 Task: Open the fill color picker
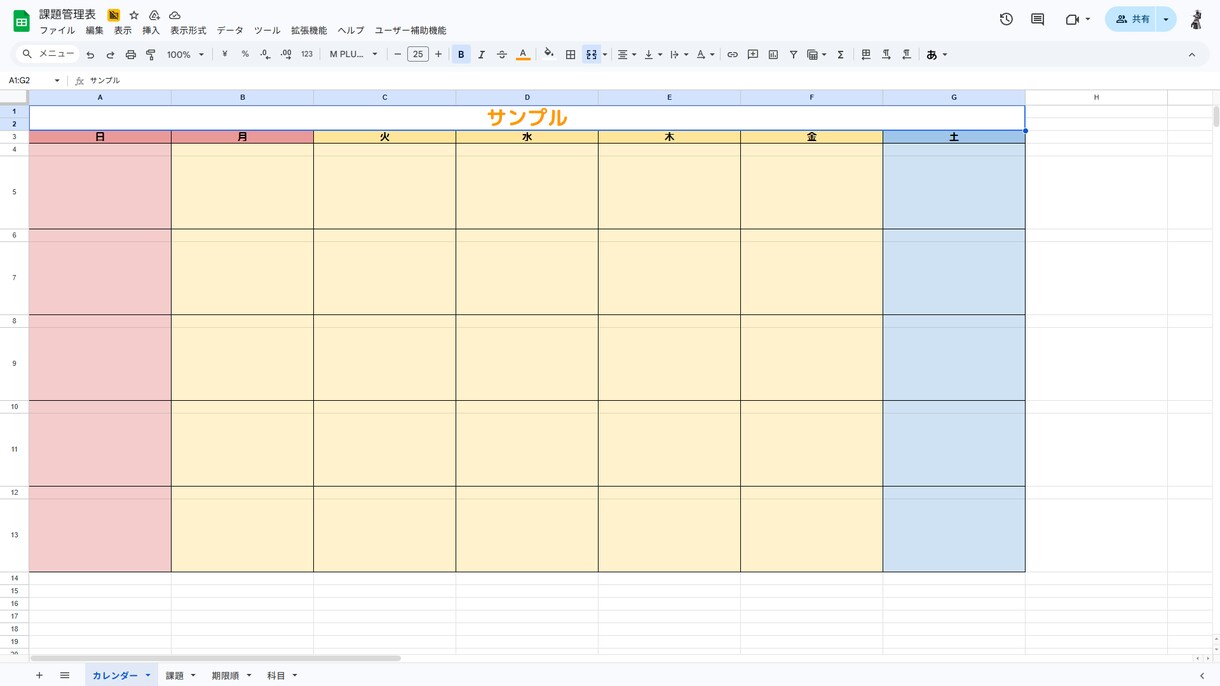coord(548,55)
